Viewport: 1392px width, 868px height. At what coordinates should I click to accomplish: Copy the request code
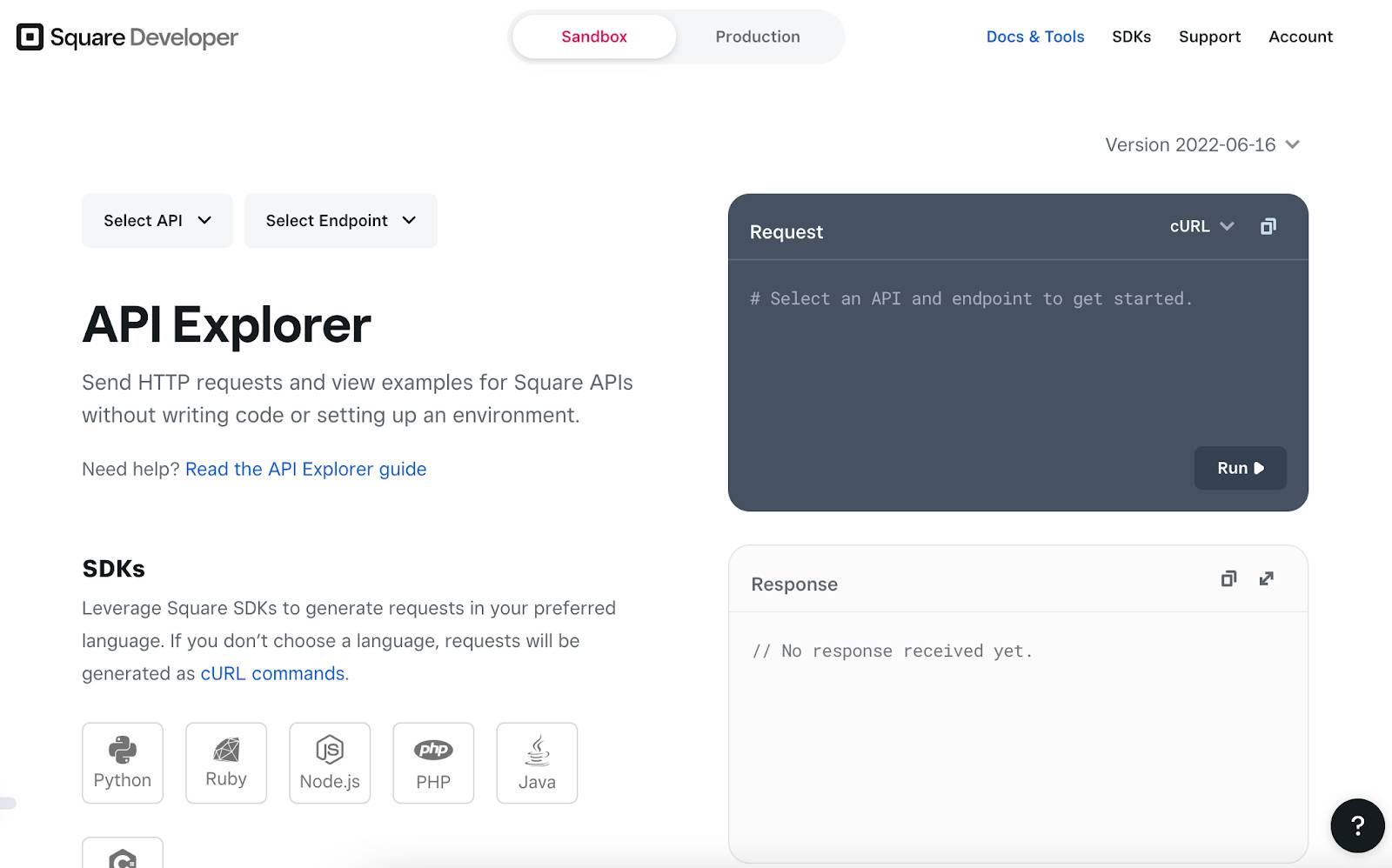click(1268, 226)
